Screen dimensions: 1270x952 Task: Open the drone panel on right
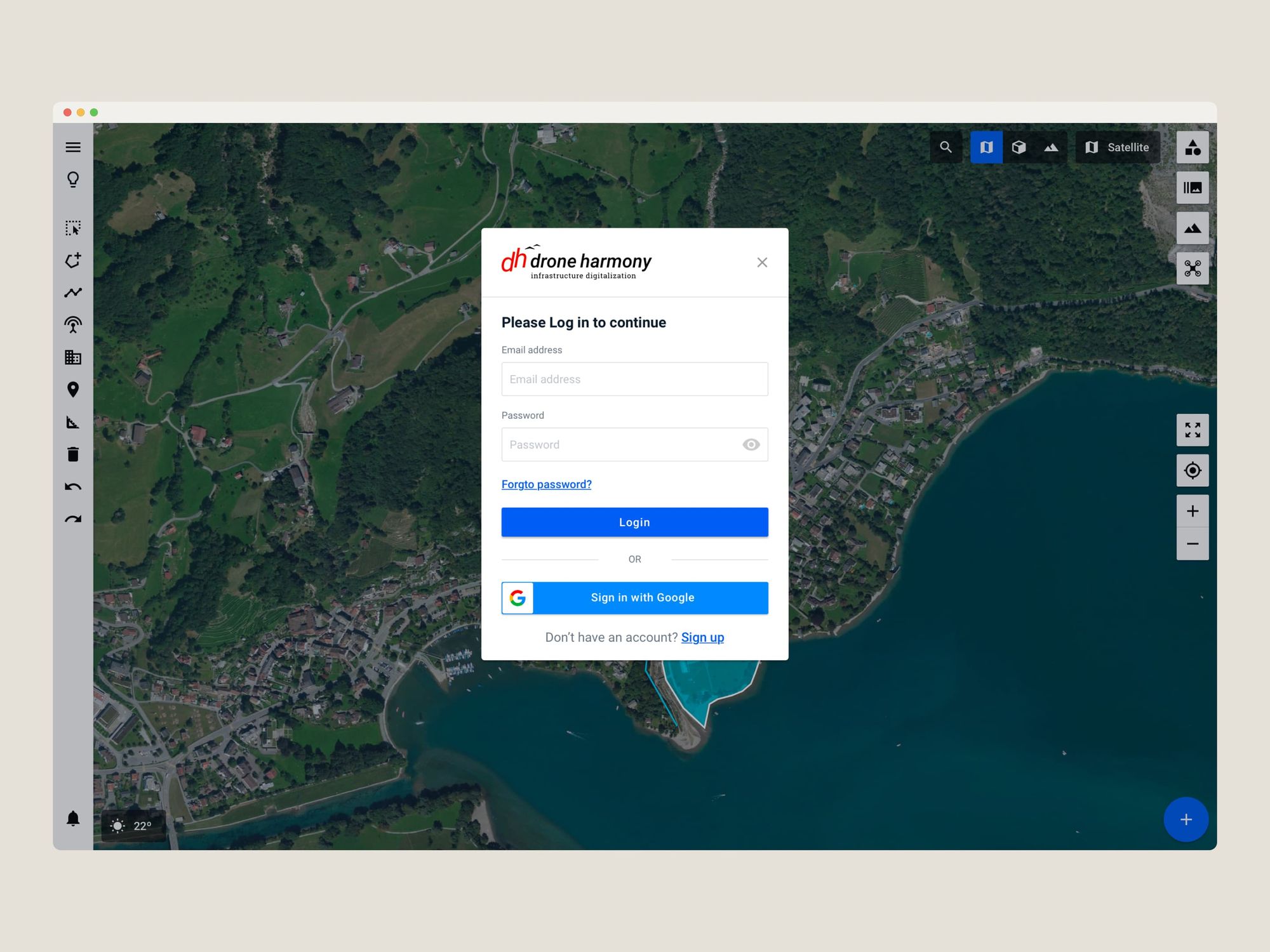pyautogui.click(x=1192, y=268)
